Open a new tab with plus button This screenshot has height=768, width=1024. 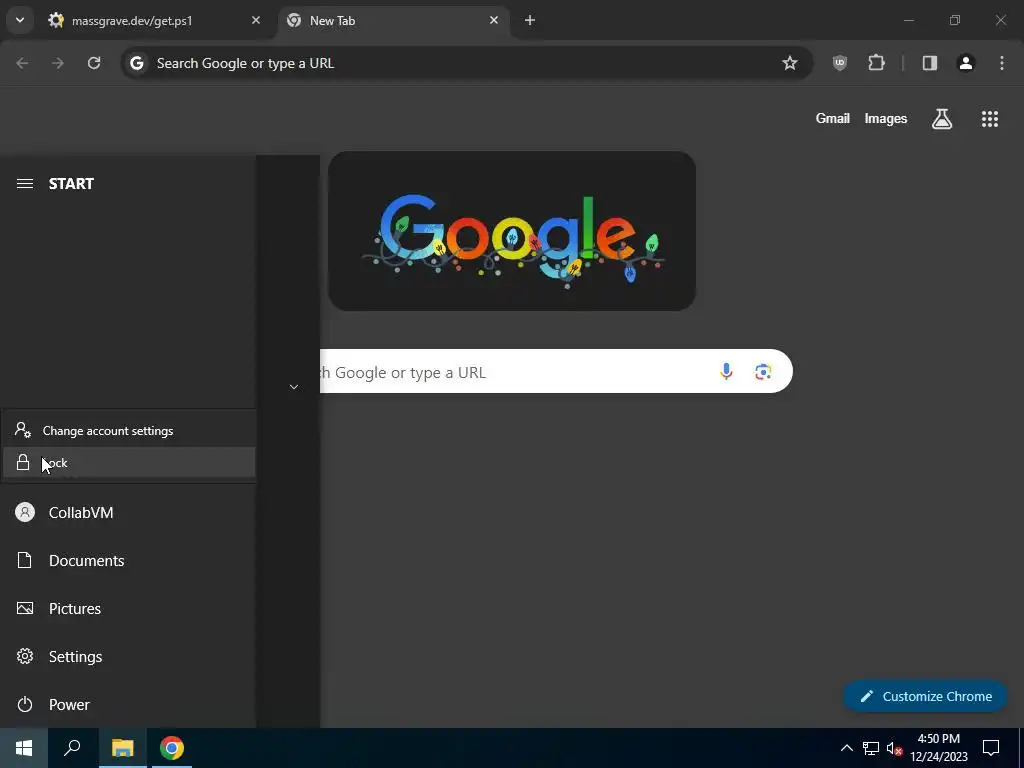tap(530, 20)
